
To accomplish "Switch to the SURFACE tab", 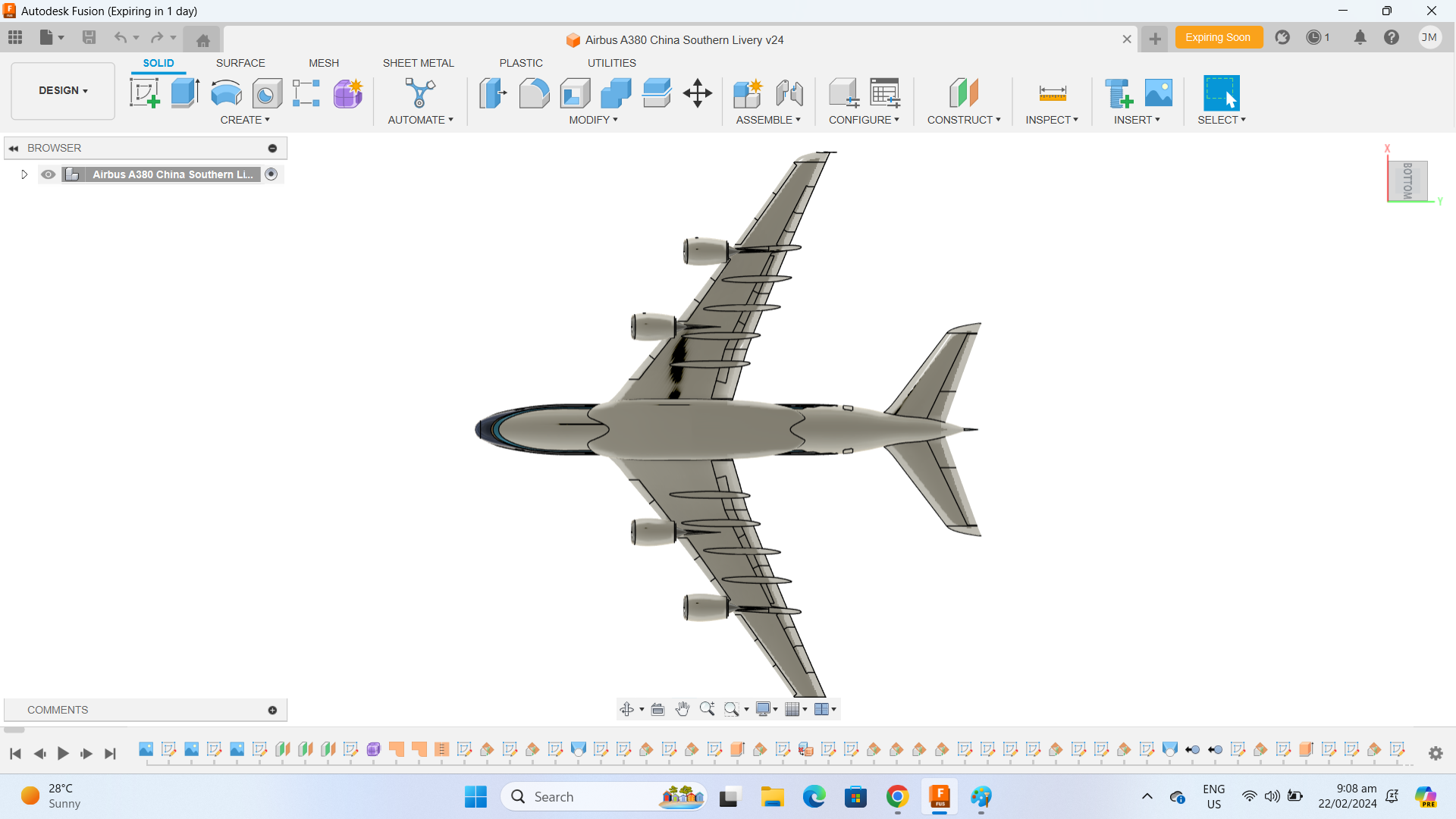I will click(x=240, y=63).
